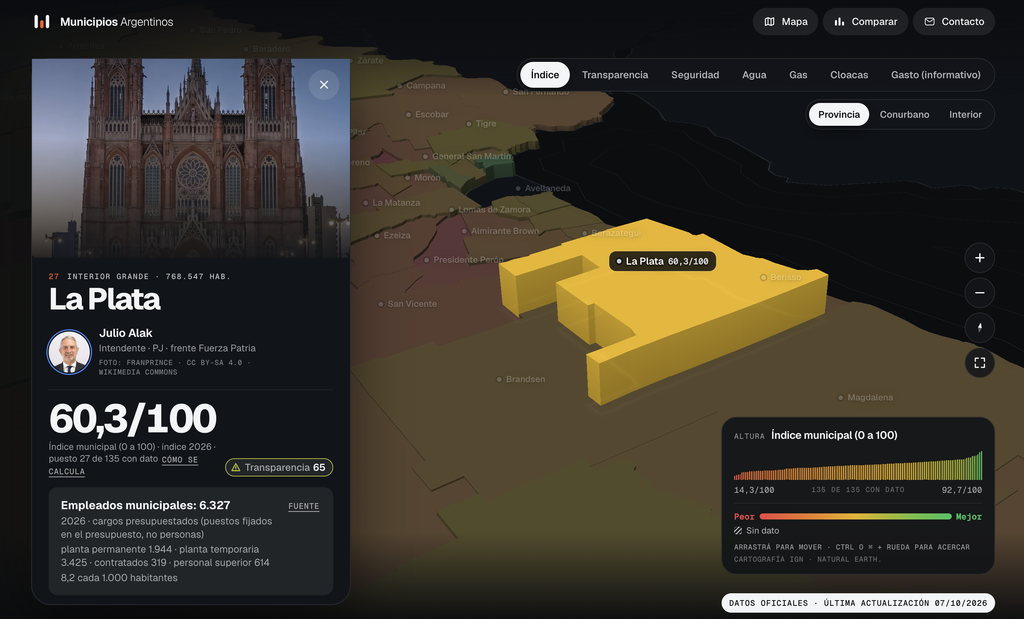This screenshot has width=1024, height=619.
Task: Reset map orientation with compass button
Action: click(x=980, y=328)
